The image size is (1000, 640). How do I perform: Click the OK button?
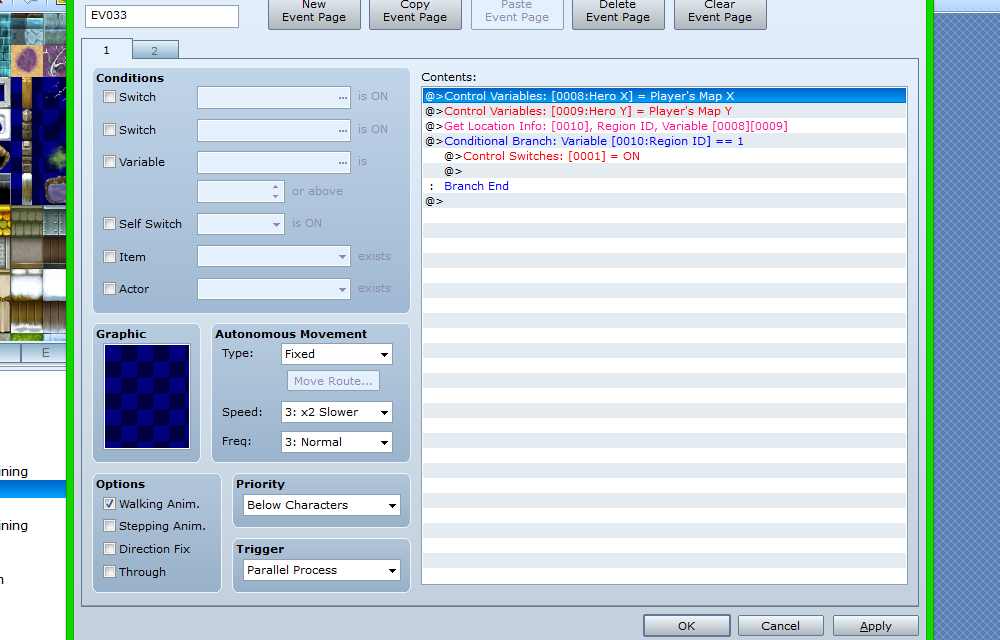686,626
